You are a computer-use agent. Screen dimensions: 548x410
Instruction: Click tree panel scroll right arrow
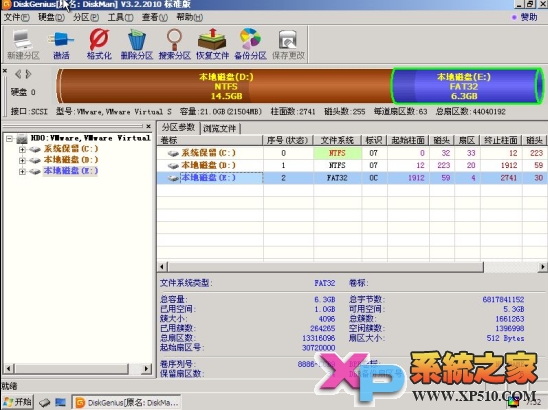(147, 368)
